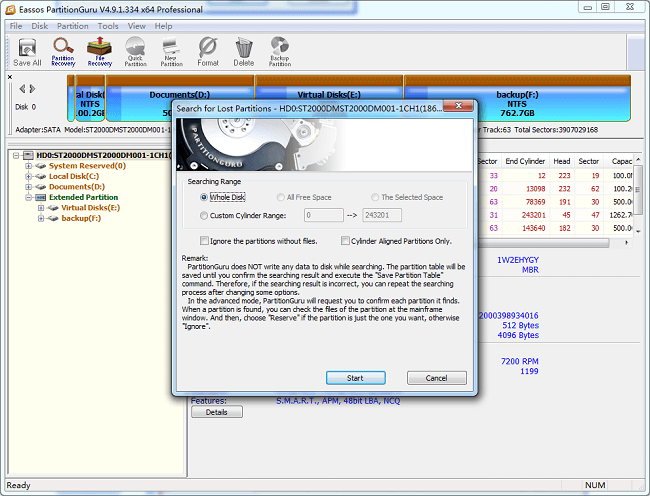Expand the Local Disk(C:) node
Image resolution: width=650 pixels, height=496 pixels.
point(29,176)
